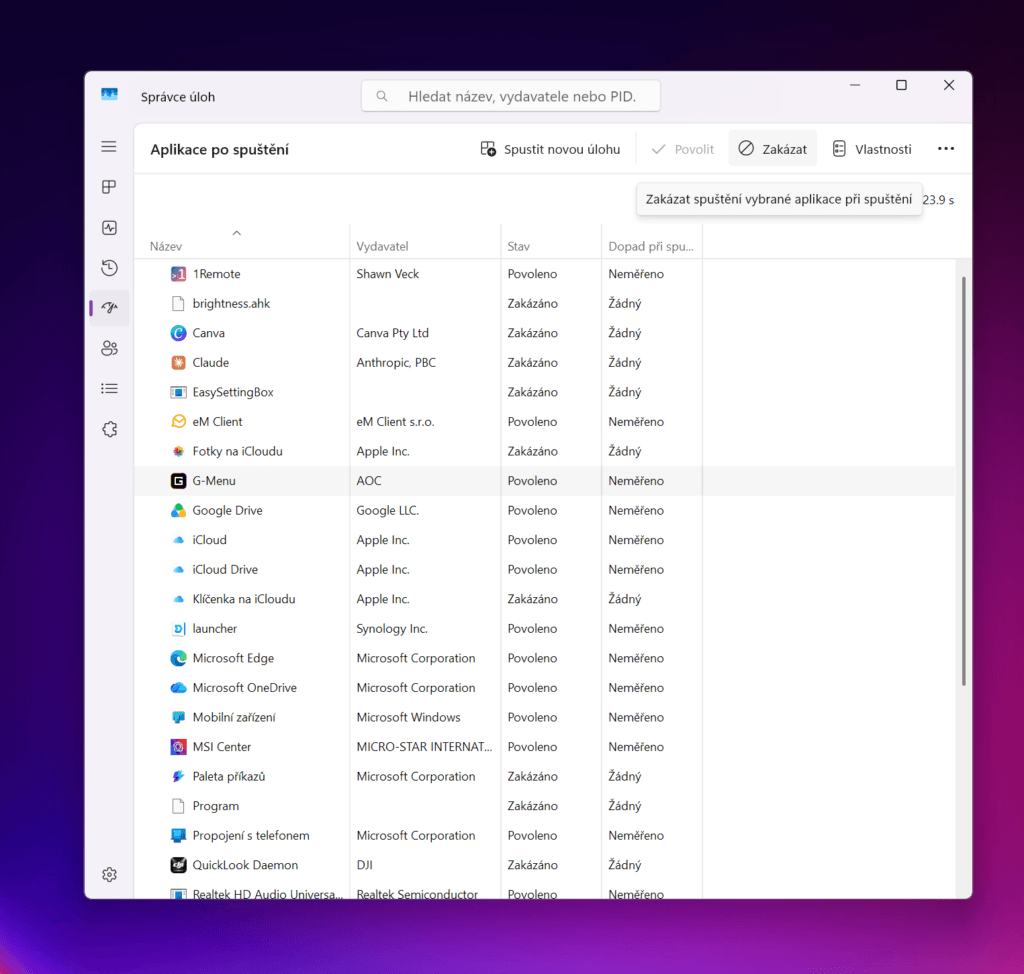Click MICRO-STAR INTERNAT... publisher cell
The width and height of the screenshot is (1024, 974).
(x=424, y=747)
